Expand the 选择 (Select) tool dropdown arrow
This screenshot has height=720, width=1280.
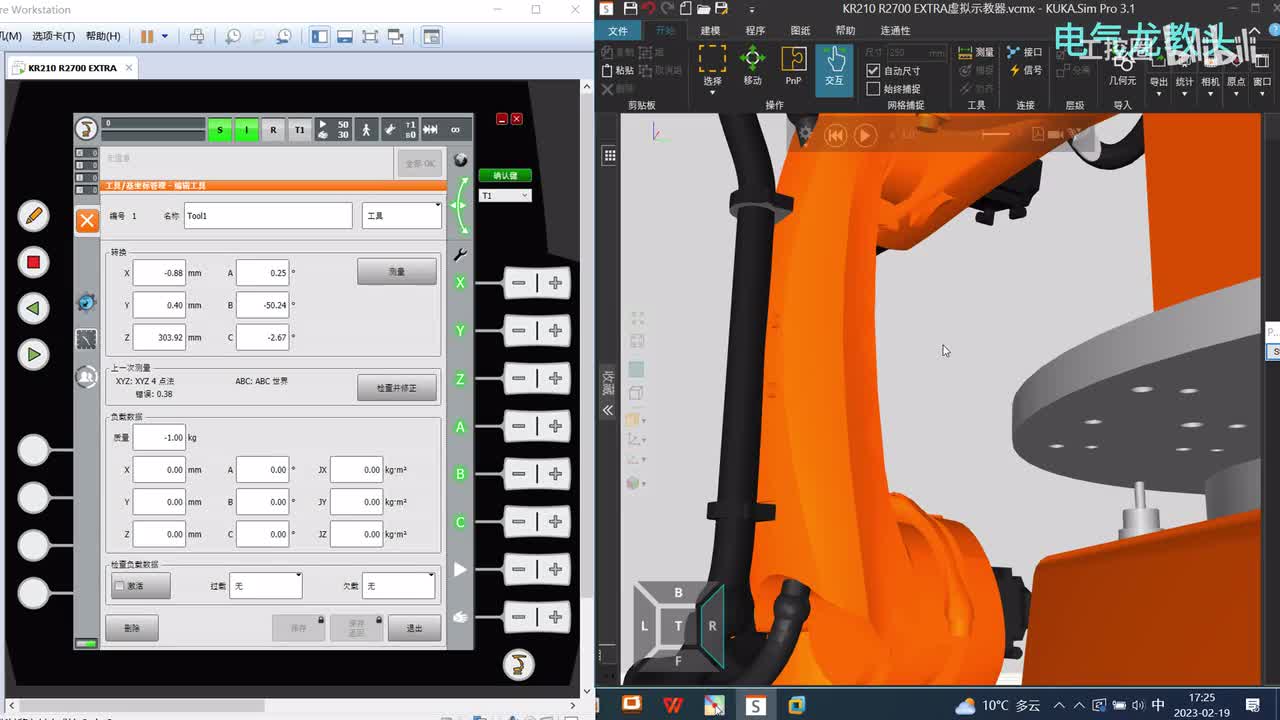tap(712, 92)
